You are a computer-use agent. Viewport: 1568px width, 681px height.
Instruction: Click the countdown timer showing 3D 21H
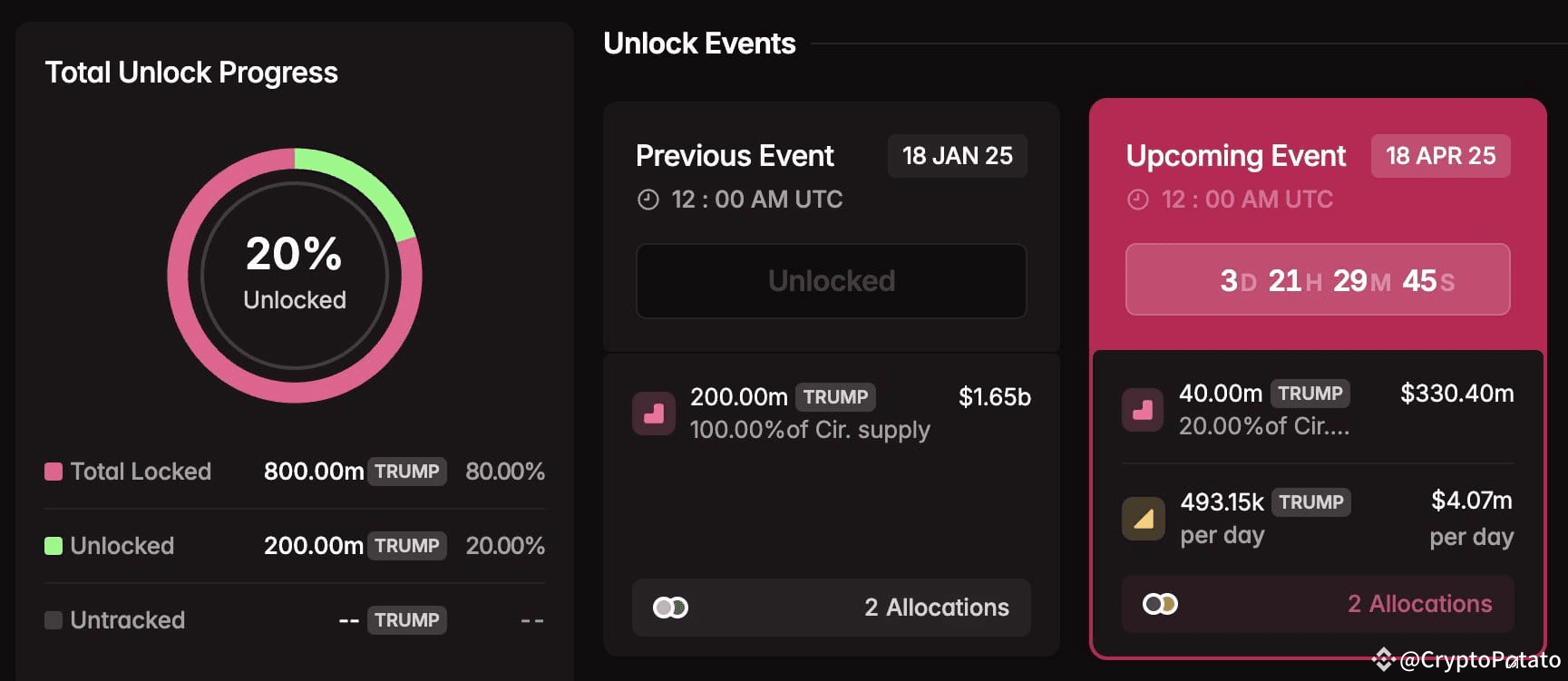1317,280
